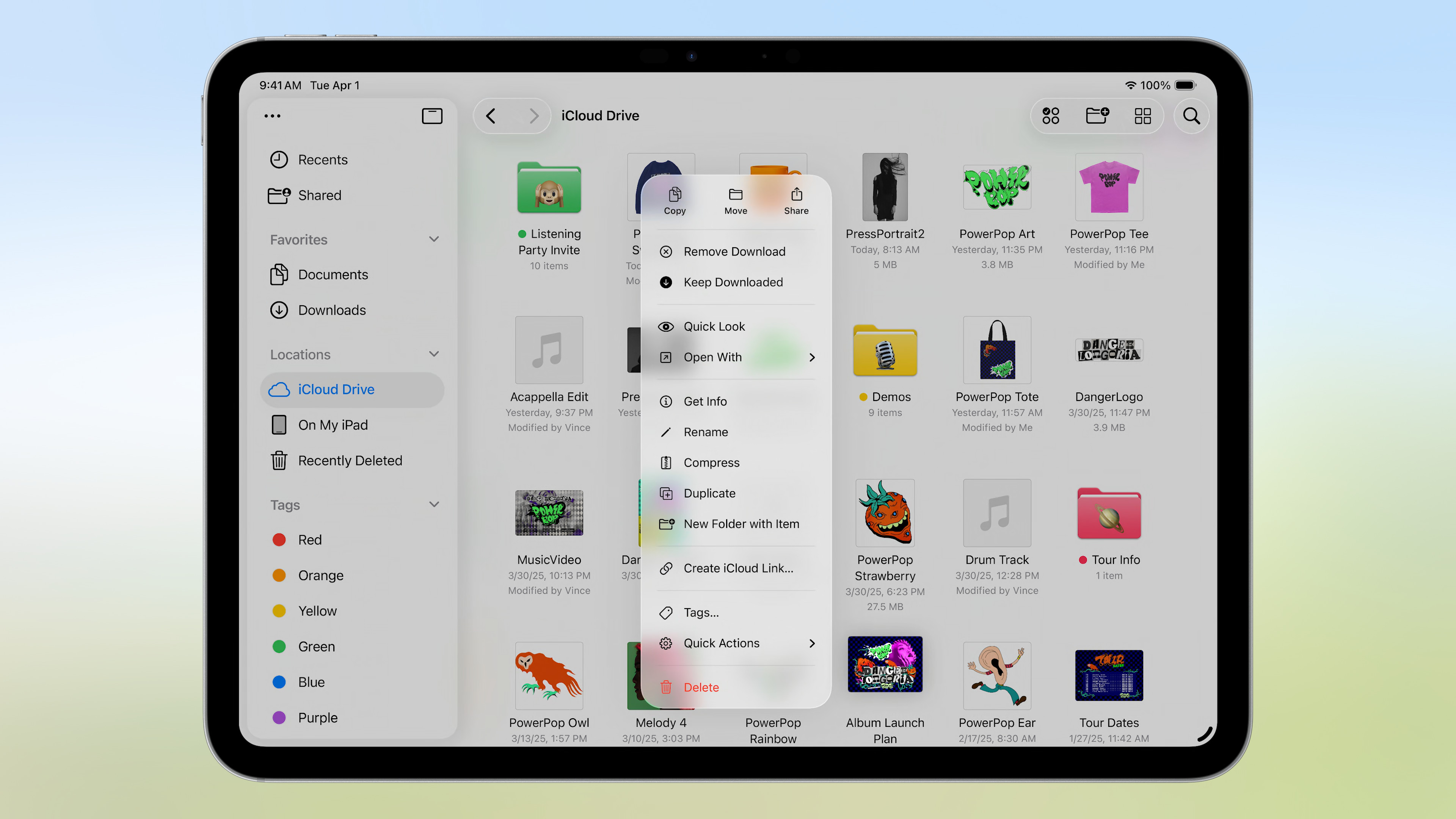The image size is (1456, 819).
Task: Collapse the Locations section chevron
Action: (433, 354)
